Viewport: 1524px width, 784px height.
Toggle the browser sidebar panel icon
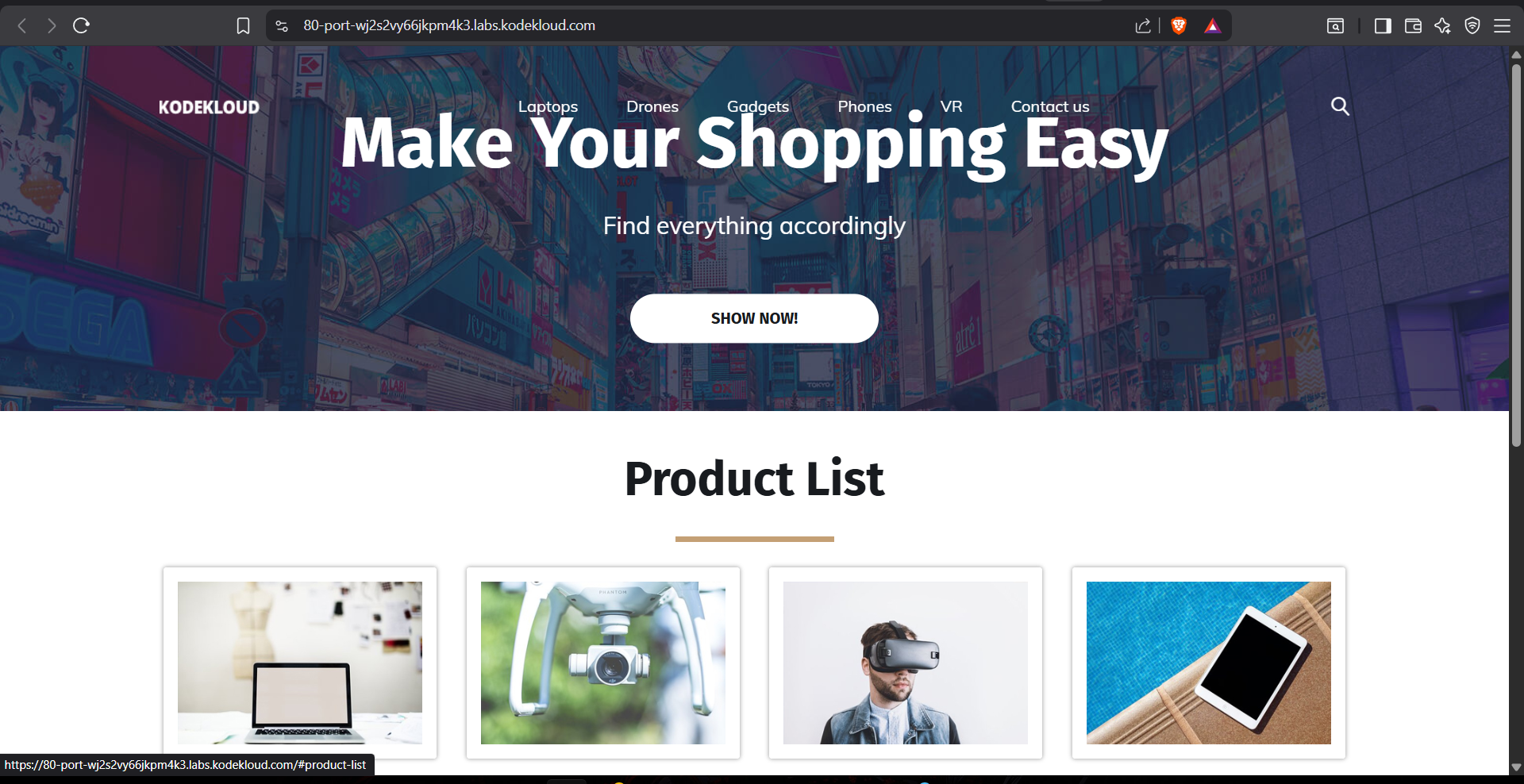point(1383,26)
